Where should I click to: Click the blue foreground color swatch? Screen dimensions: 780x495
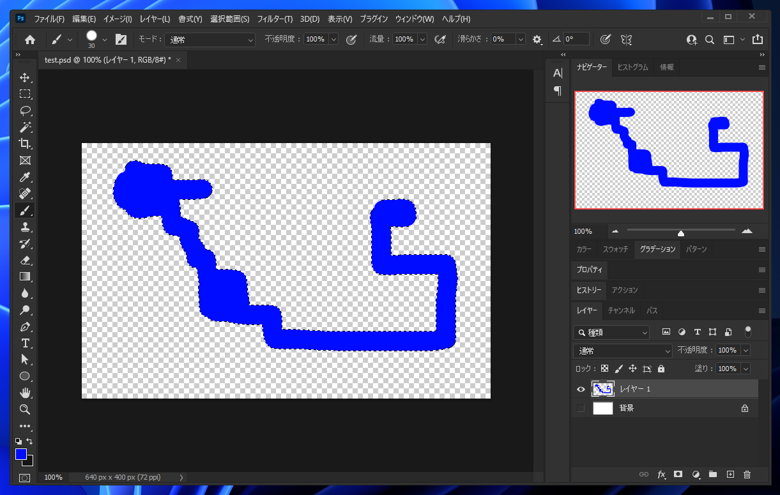[x=21, y=454]
